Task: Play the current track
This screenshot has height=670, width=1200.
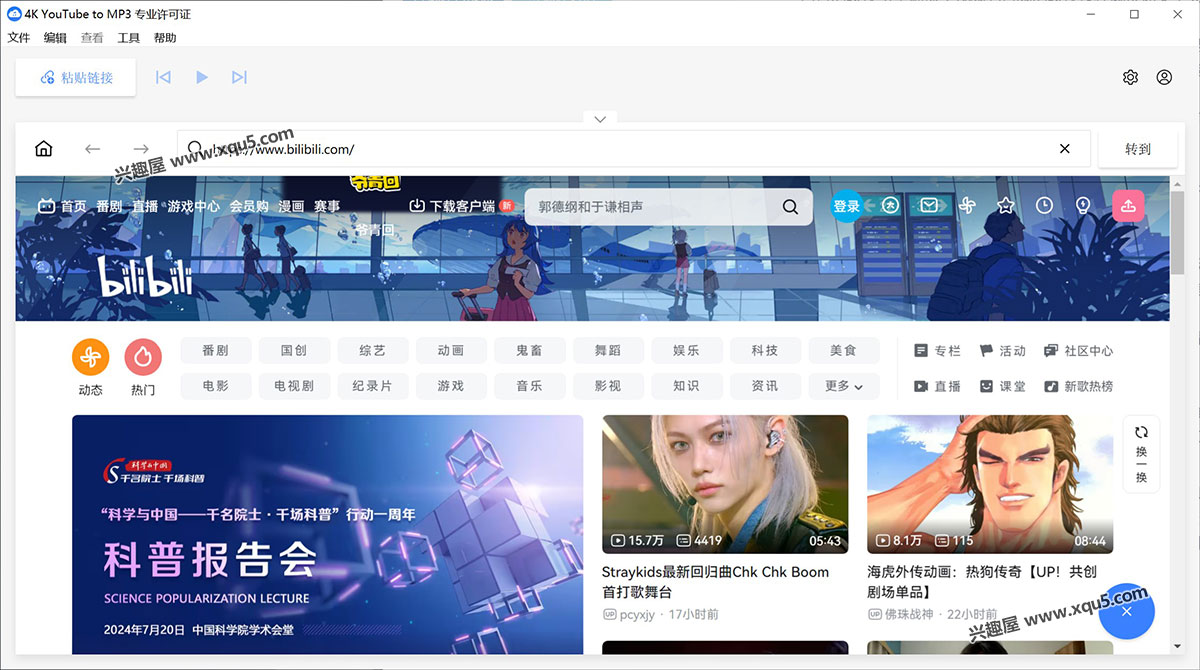Action: 202,77
